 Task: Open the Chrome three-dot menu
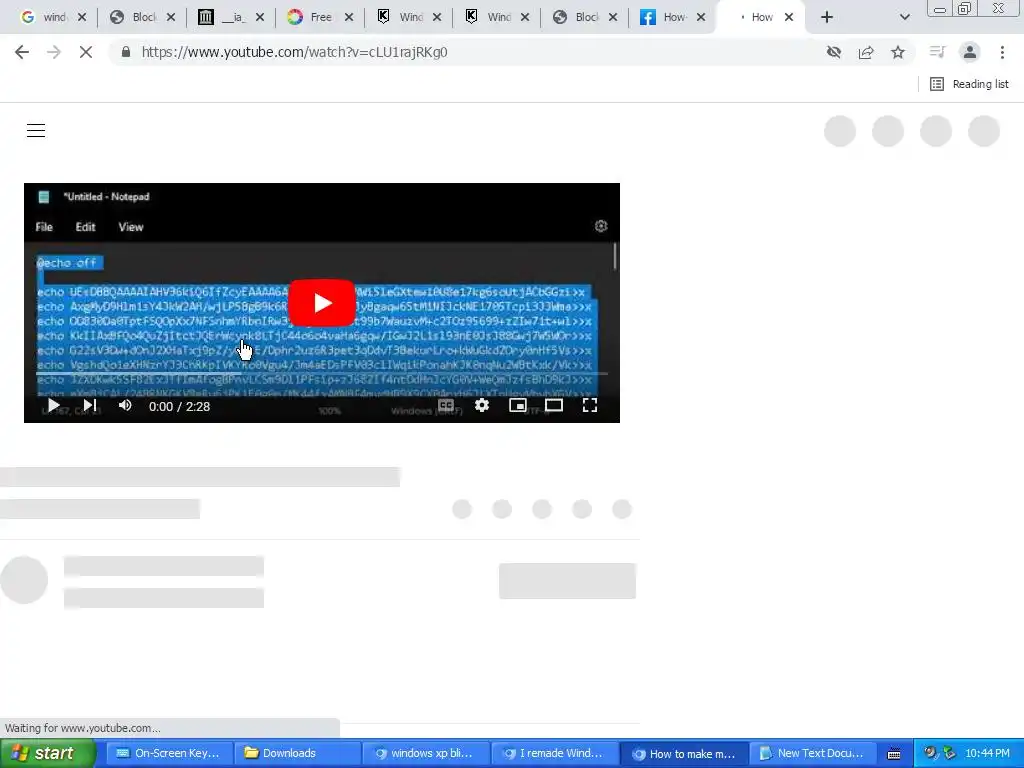1002,52
